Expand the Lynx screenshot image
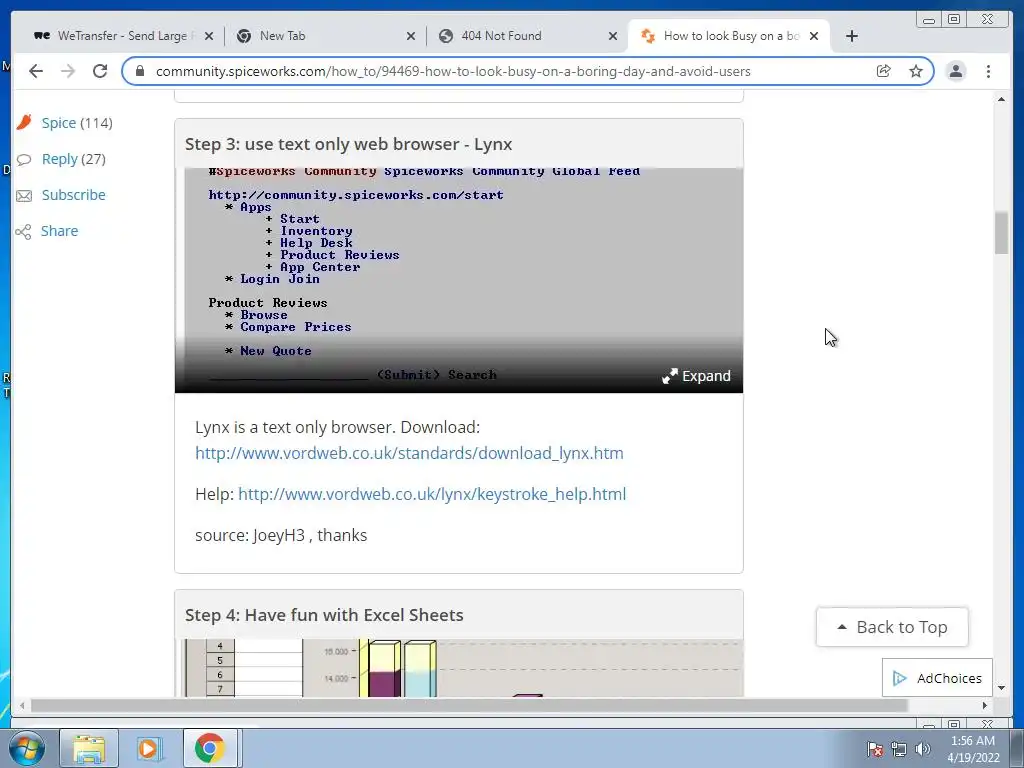The image size is (1024, 768). click(696, 376)
